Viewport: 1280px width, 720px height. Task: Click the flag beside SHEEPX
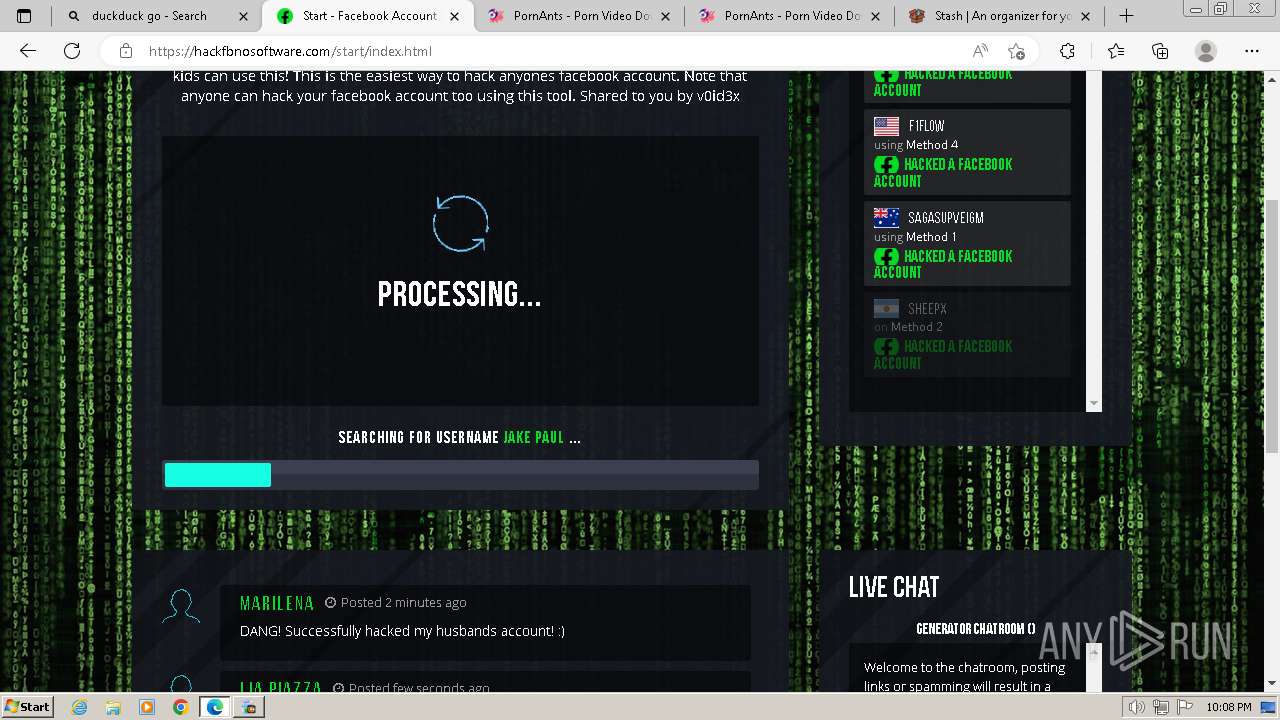coord(886,309)
